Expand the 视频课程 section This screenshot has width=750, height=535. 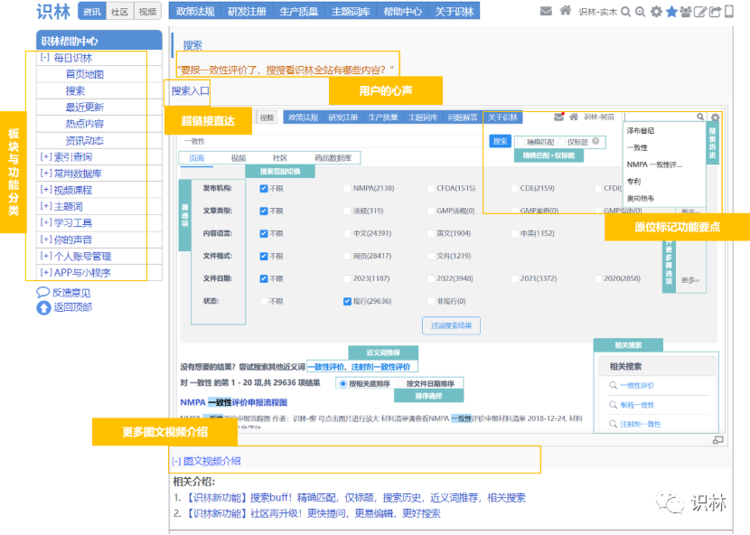click(x=46, y=190)
